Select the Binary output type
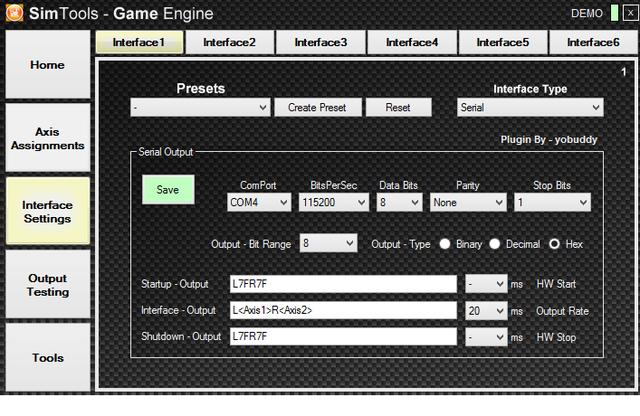Screen dimensions: 640x416 (x=445, y=244)
